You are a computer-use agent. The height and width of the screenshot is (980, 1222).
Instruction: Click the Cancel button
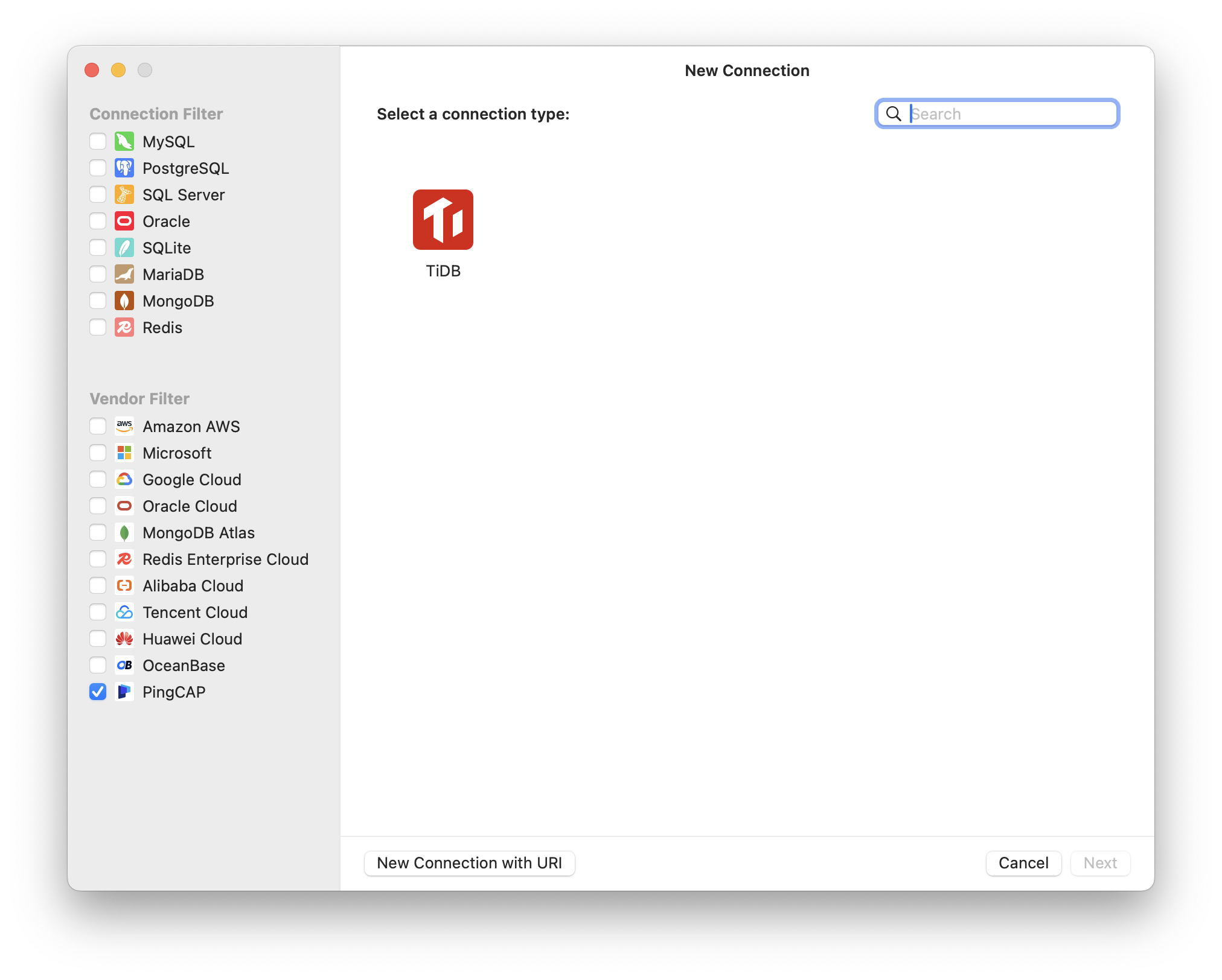point(1023,863)
